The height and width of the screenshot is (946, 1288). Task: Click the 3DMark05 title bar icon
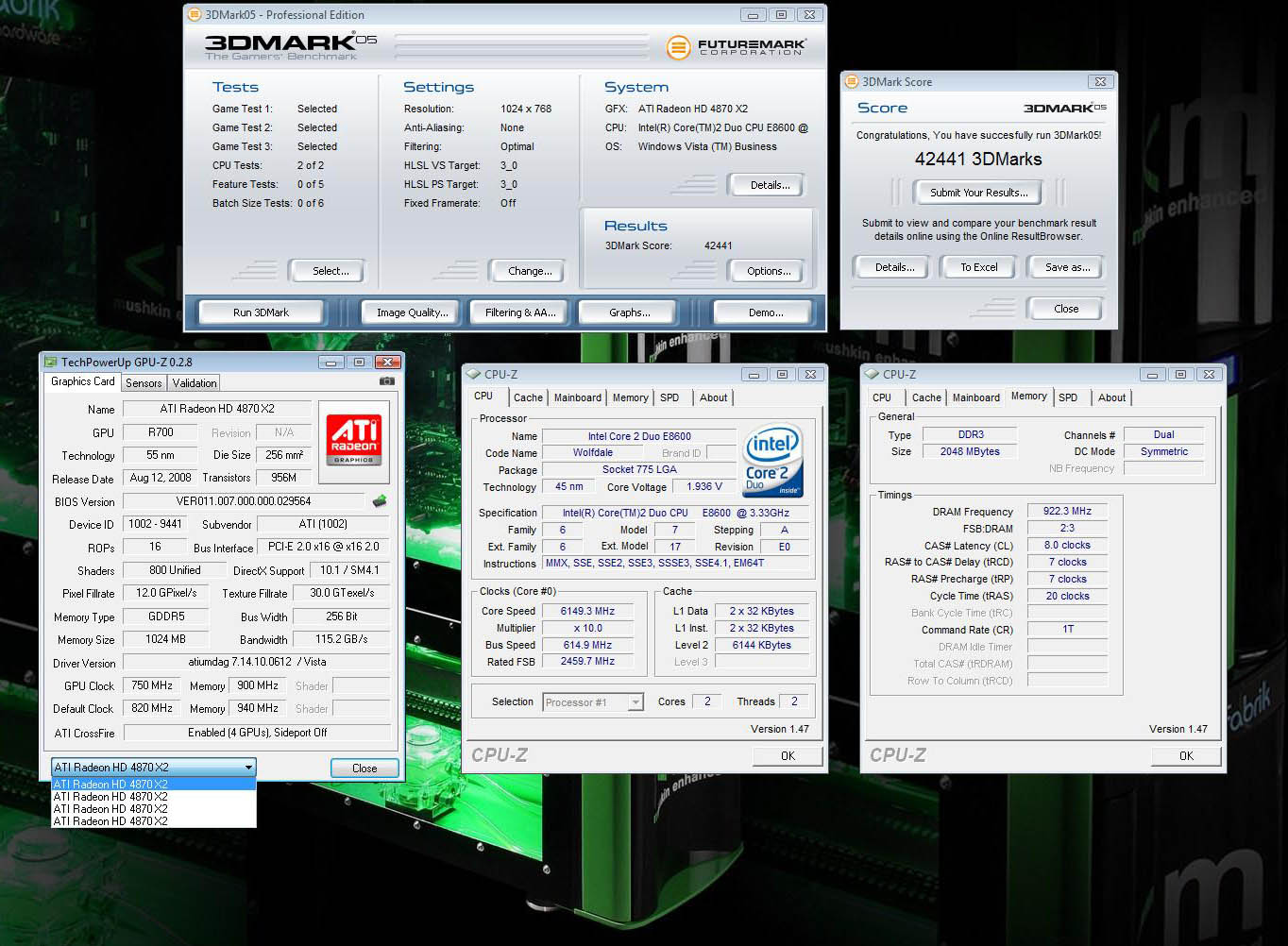click(x=195, y=15)
